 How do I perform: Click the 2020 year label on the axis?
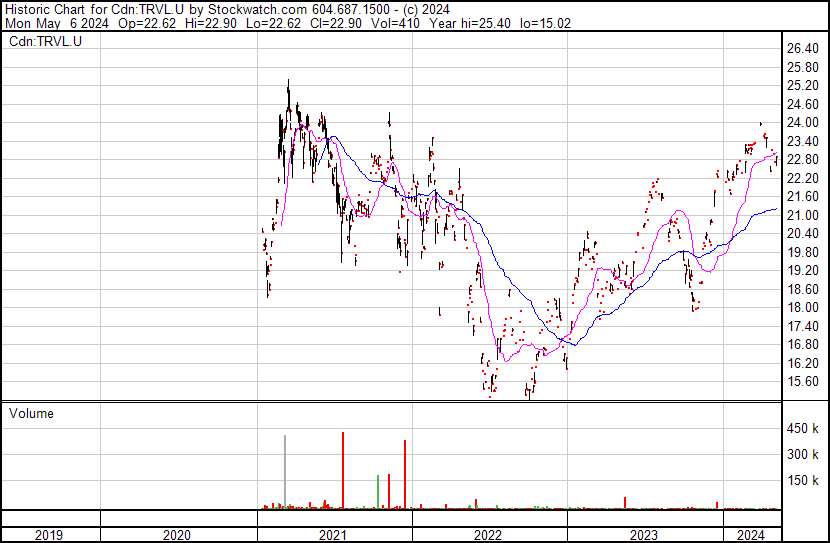click(176, 535)
